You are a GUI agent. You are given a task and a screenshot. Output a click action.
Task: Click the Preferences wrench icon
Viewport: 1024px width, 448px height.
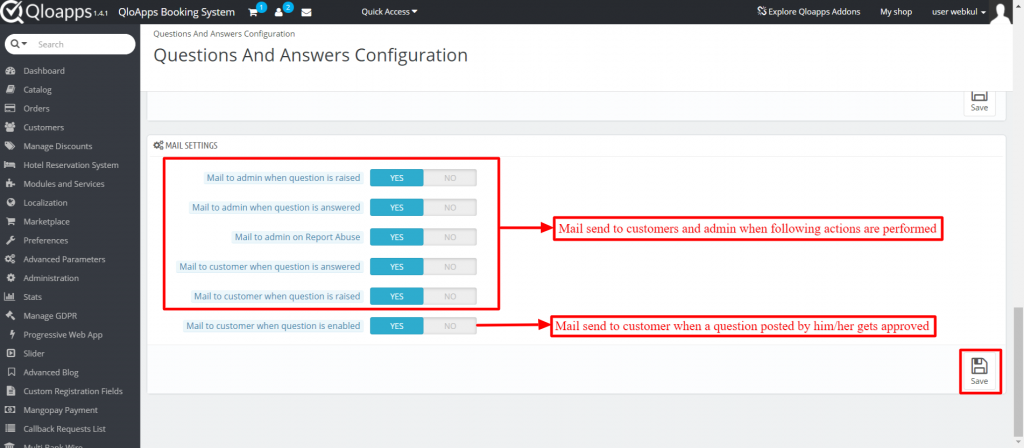click(10, 240)
